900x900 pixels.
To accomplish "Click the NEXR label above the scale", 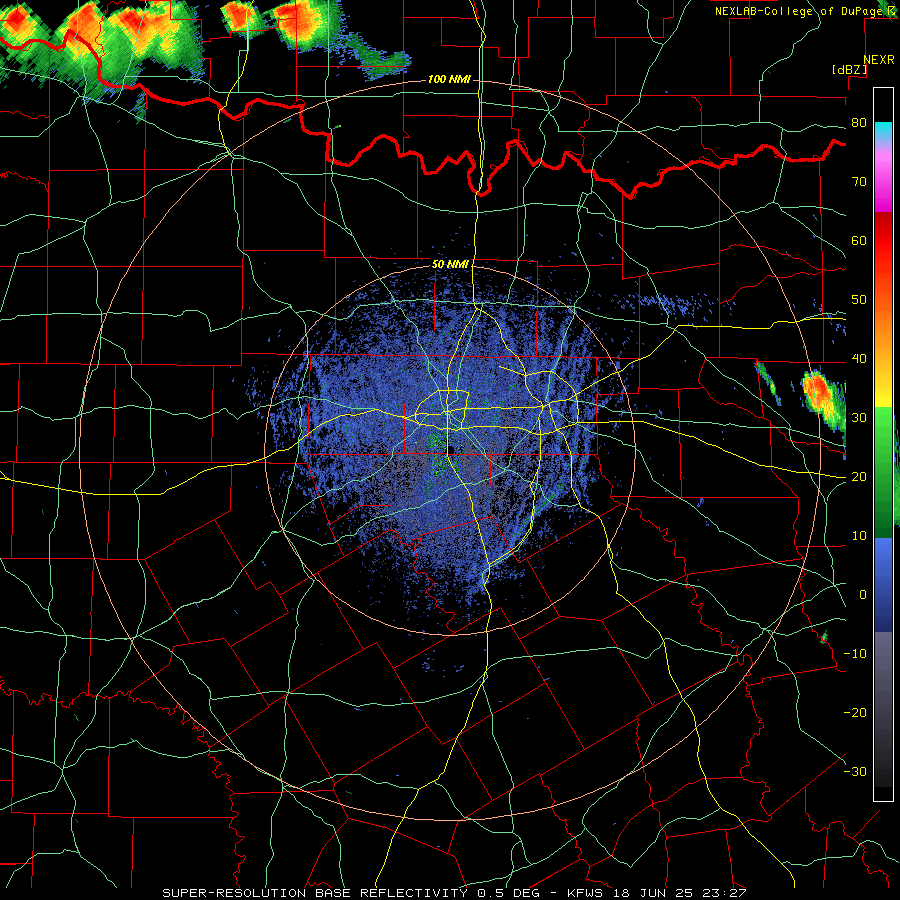I will tap(879, 60).
